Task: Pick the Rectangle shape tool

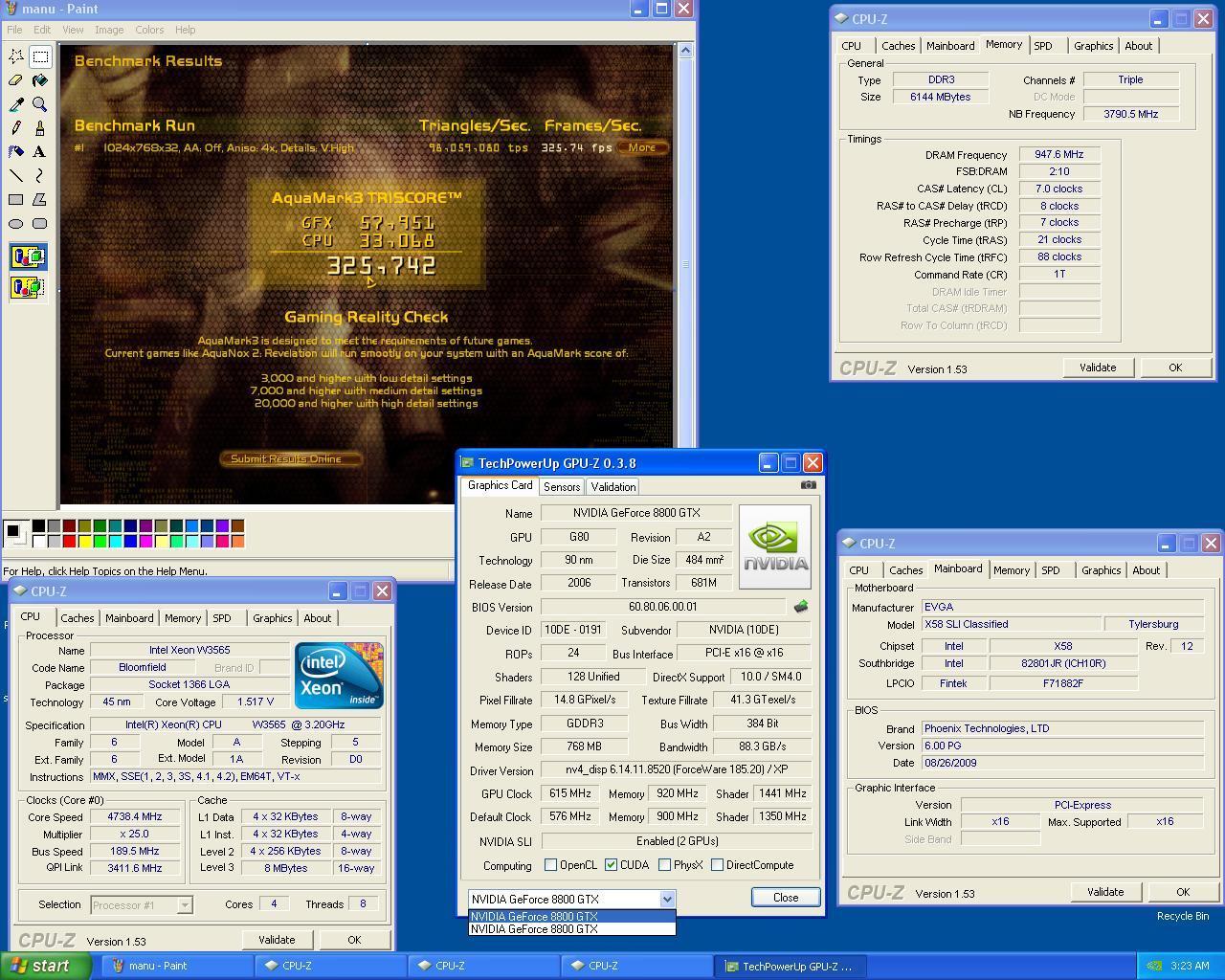Action: [x=16, y=200]
